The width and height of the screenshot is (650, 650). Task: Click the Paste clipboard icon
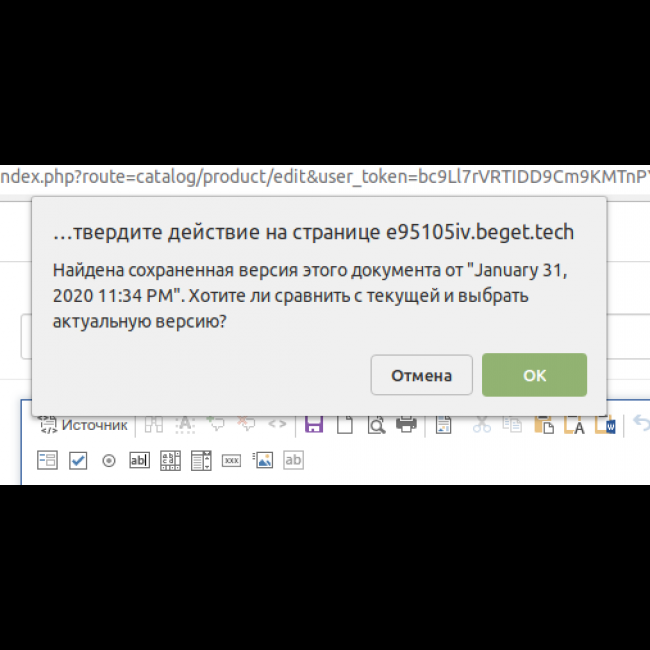pyautogui.click(x=544, y=425)
